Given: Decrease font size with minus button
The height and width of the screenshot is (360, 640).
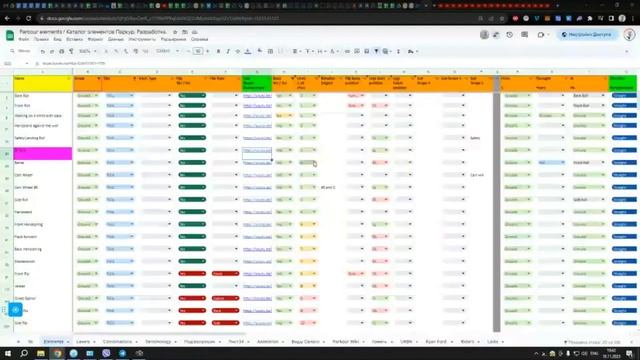Looking at the screenshot, I should tap(188, 51).
